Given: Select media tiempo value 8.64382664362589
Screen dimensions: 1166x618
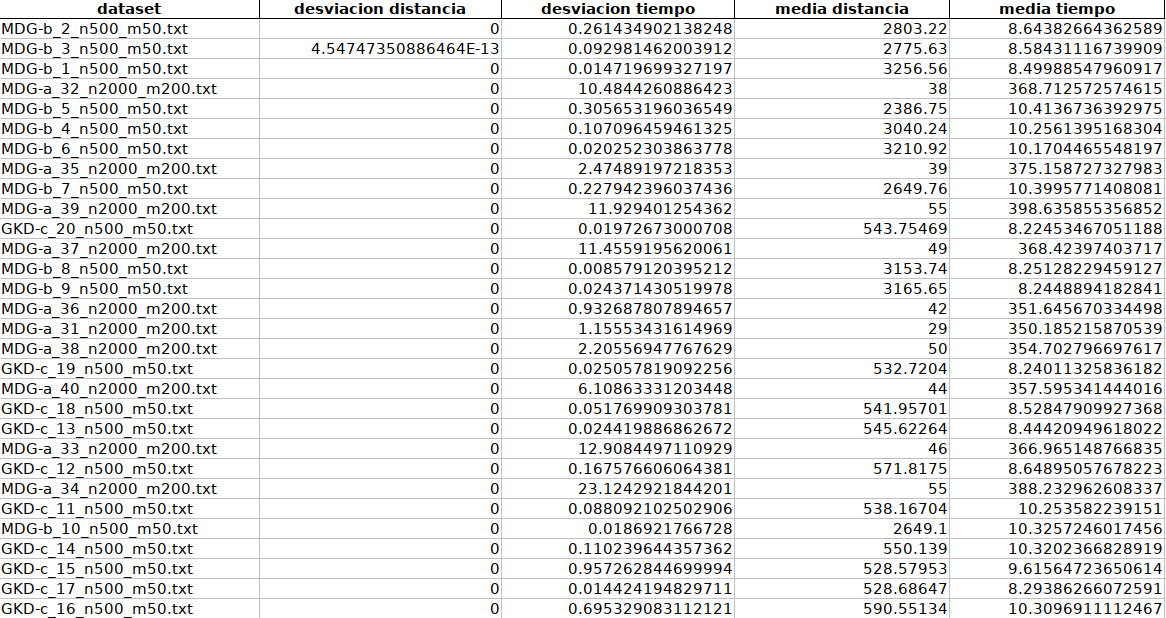Looking at the screenshot, I should click(1085, 29).
